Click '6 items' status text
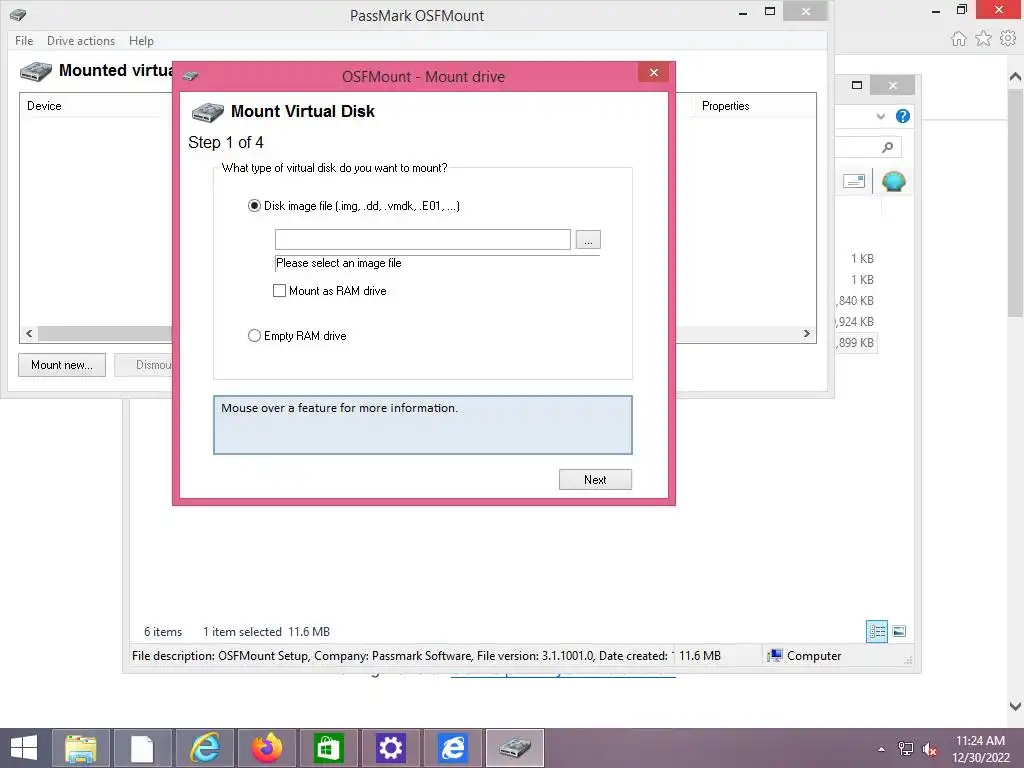The width and height of the screenshot is (1024, 768). 163,632
